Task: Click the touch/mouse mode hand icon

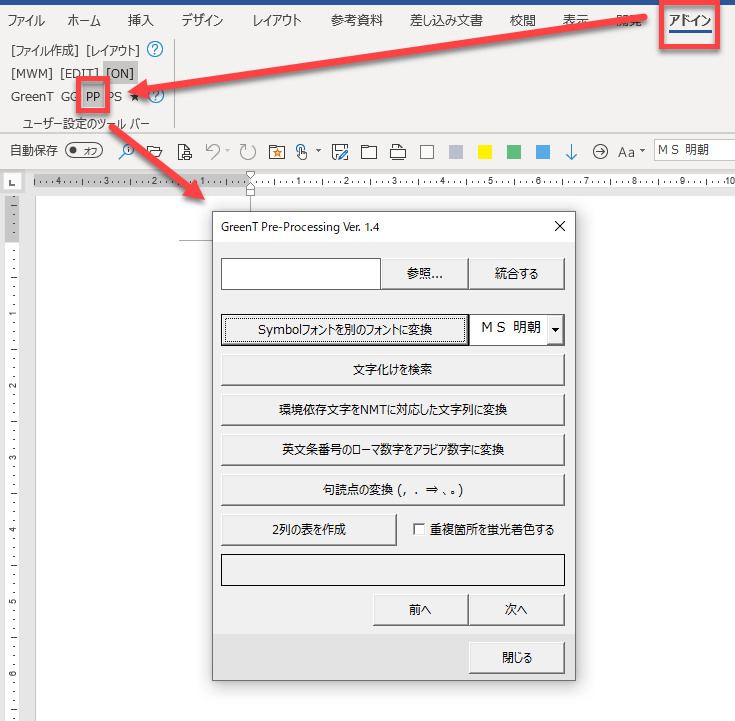Action: 302,152
